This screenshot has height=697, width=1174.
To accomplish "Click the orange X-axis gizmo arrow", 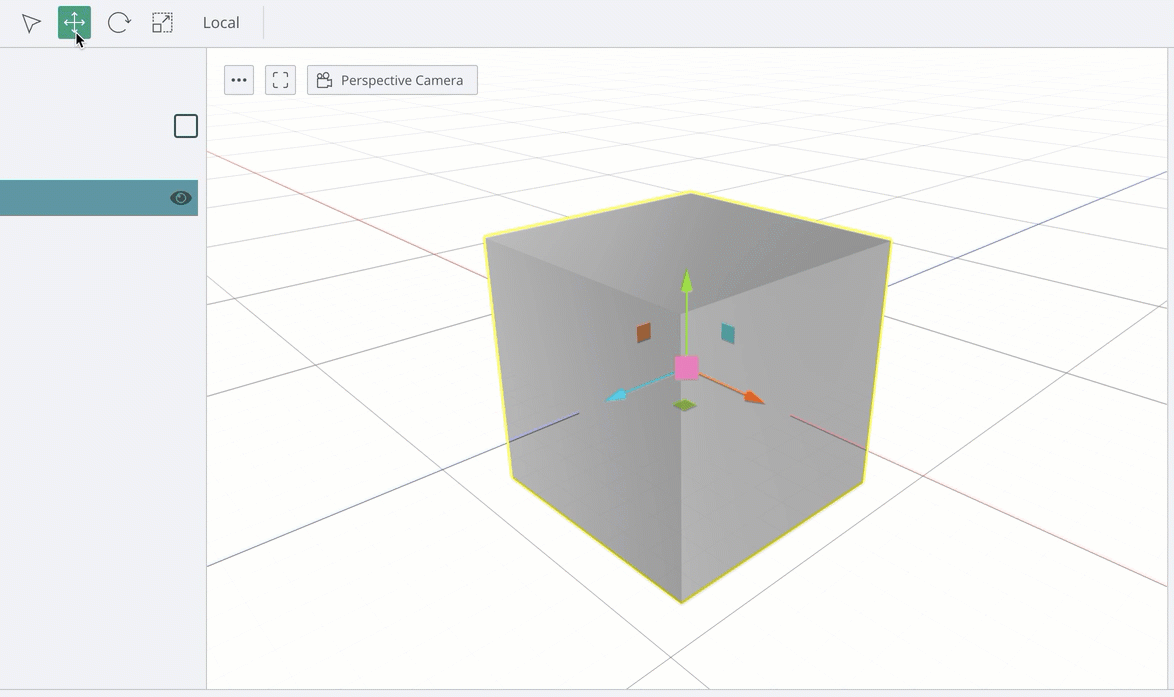I will click(x=752, y=398).
